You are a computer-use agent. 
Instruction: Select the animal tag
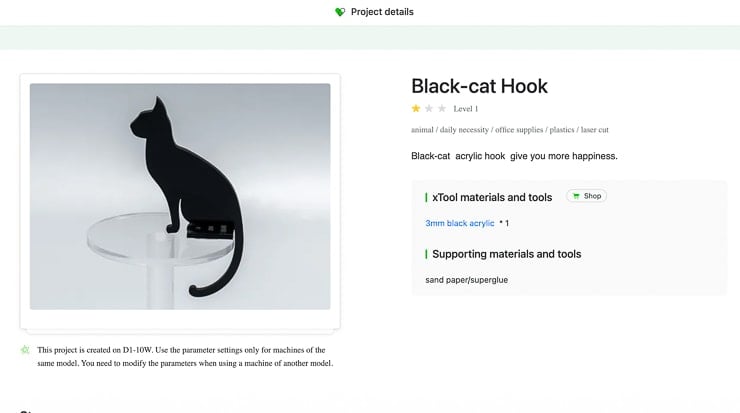(422, 130)
